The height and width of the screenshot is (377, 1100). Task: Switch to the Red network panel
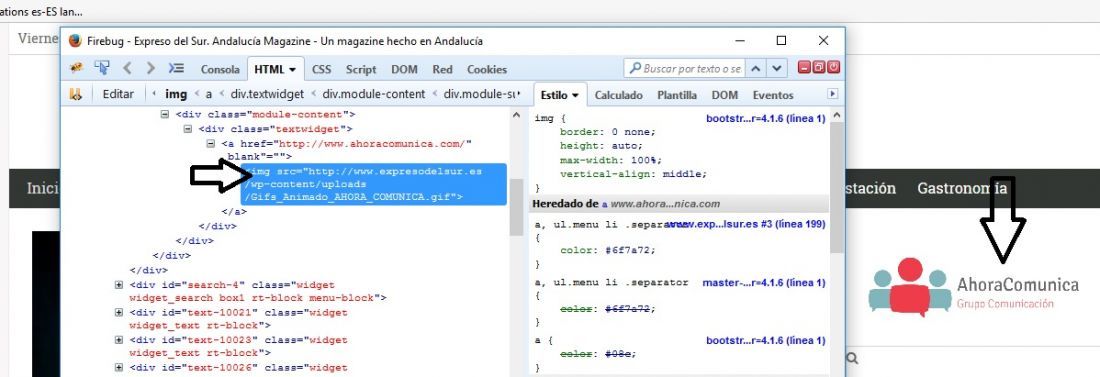(x=442, y=70)
